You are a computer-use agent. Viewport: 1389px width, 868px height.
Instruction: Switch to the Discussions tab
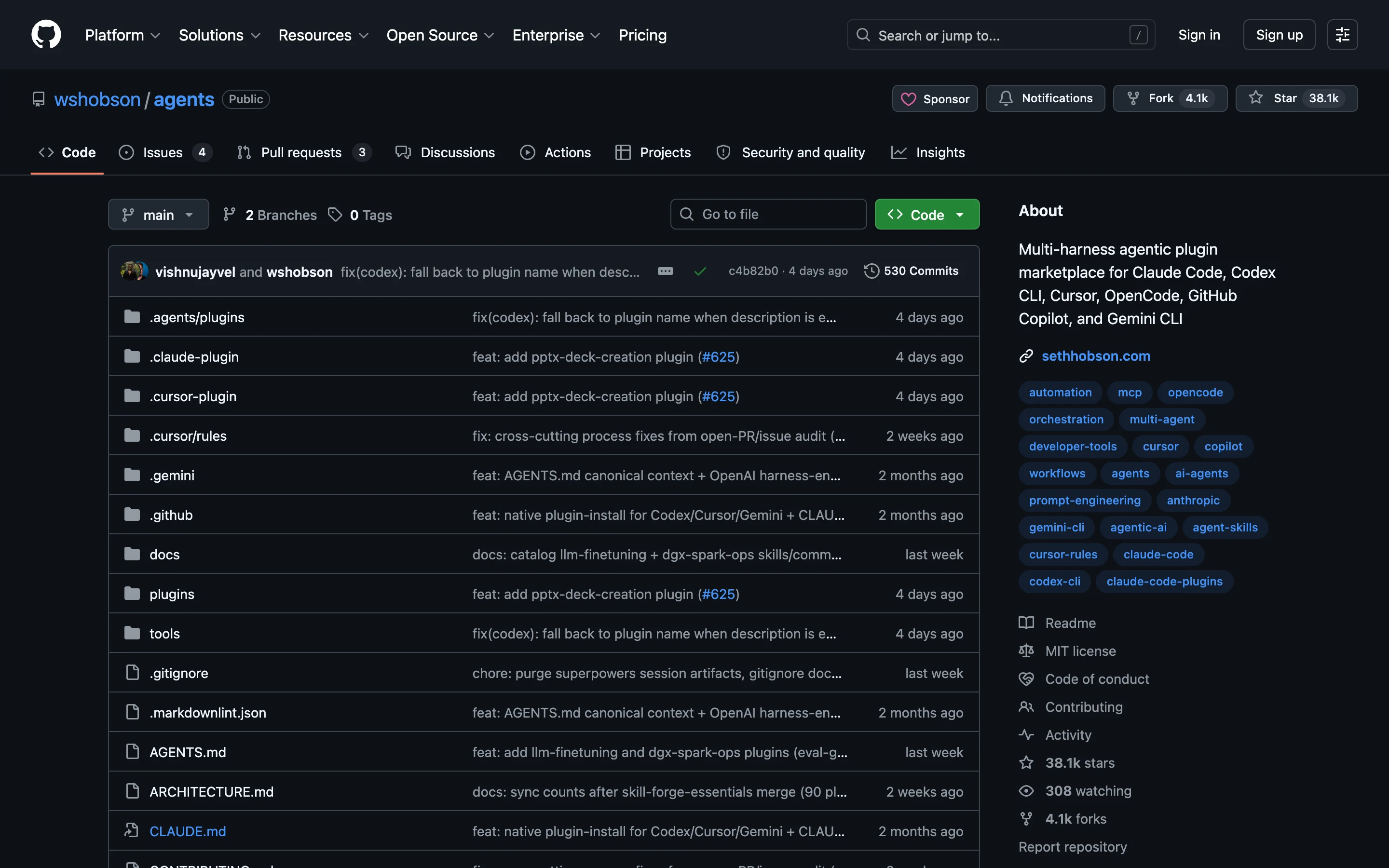point(445,152)
